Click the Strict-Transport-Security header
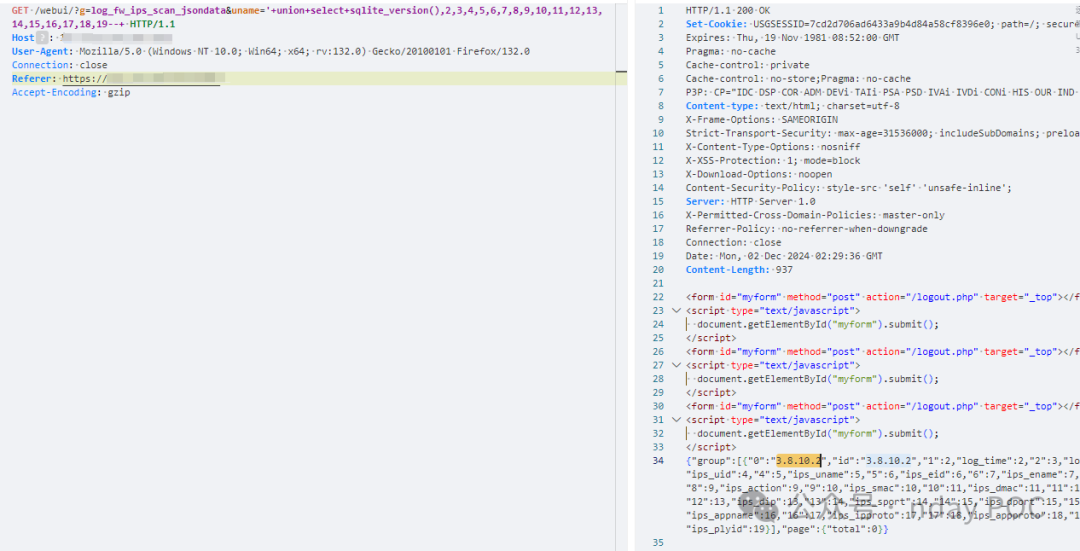Screen dimensions: 1080x551 [x=882, y=133]
